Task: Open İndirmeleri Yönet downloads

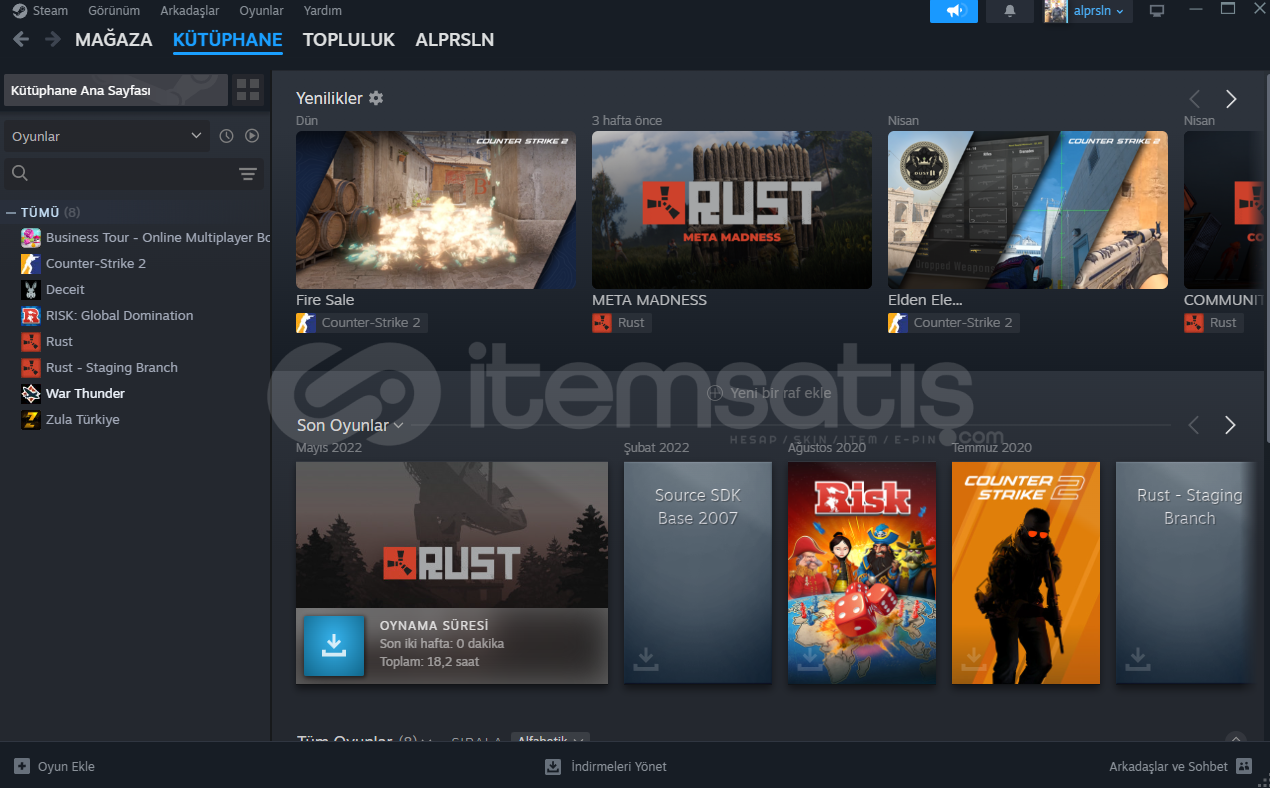Action: 605,766
